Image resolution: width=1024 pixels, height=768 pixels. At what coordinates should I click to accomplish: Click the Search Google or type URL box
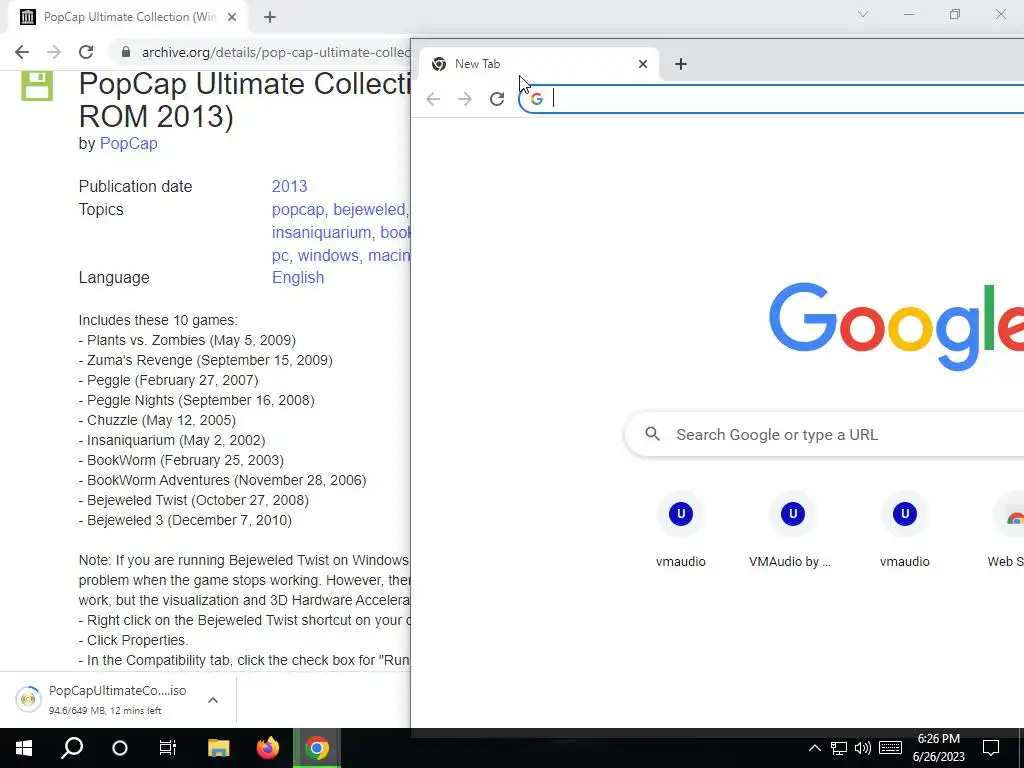[824, 434]
